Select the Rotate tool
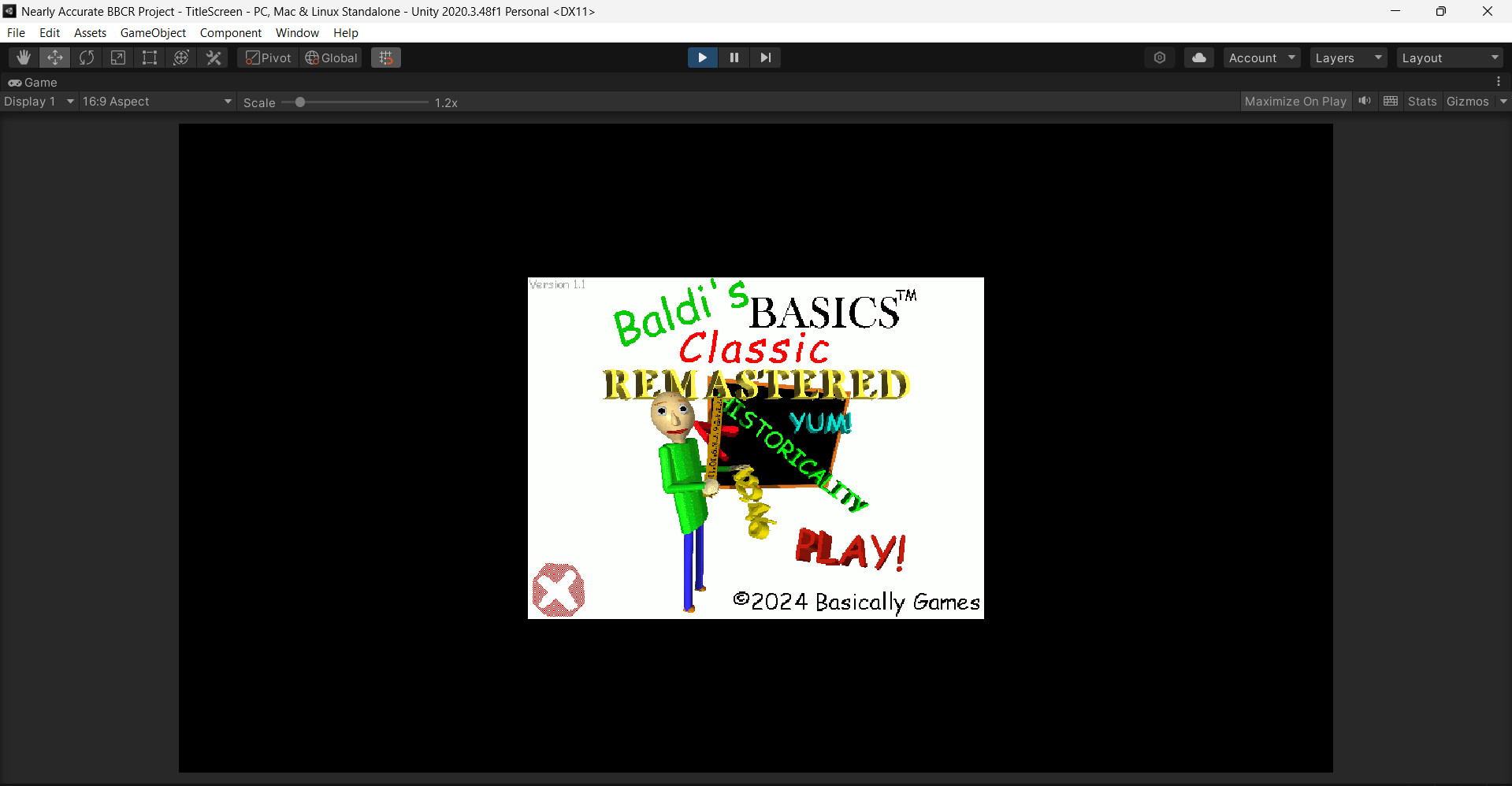1512x786 pixels. (86, 57)
